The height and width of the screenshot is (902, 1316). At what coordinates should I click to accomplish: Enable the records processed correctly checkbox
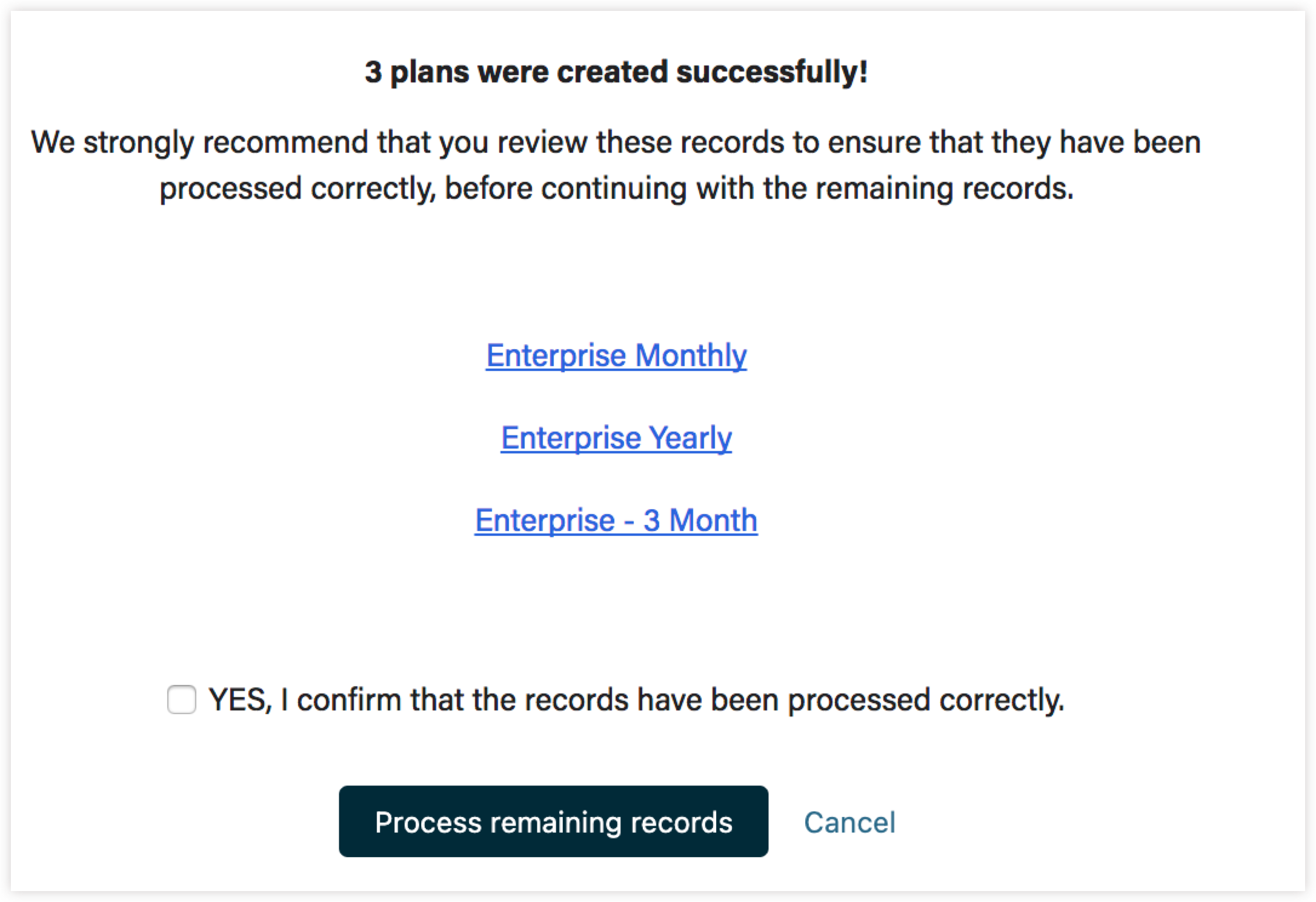[x=182, y=700]
